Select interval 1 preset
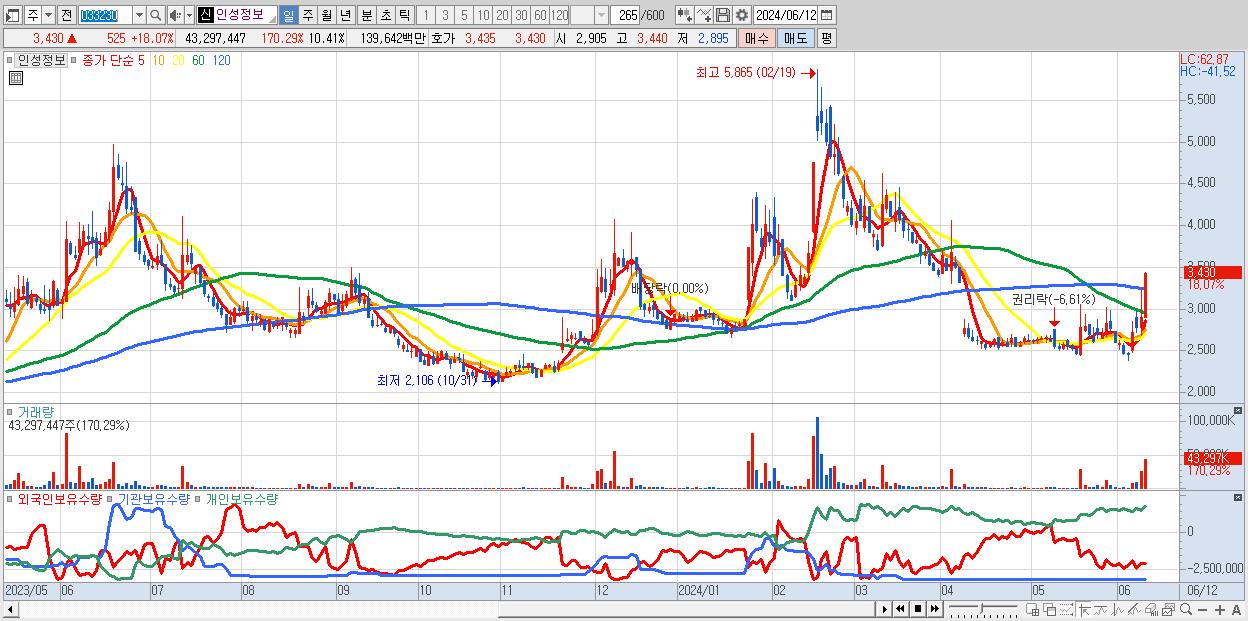The width and height of the screenshot is (1248, 621). point(425,15)
